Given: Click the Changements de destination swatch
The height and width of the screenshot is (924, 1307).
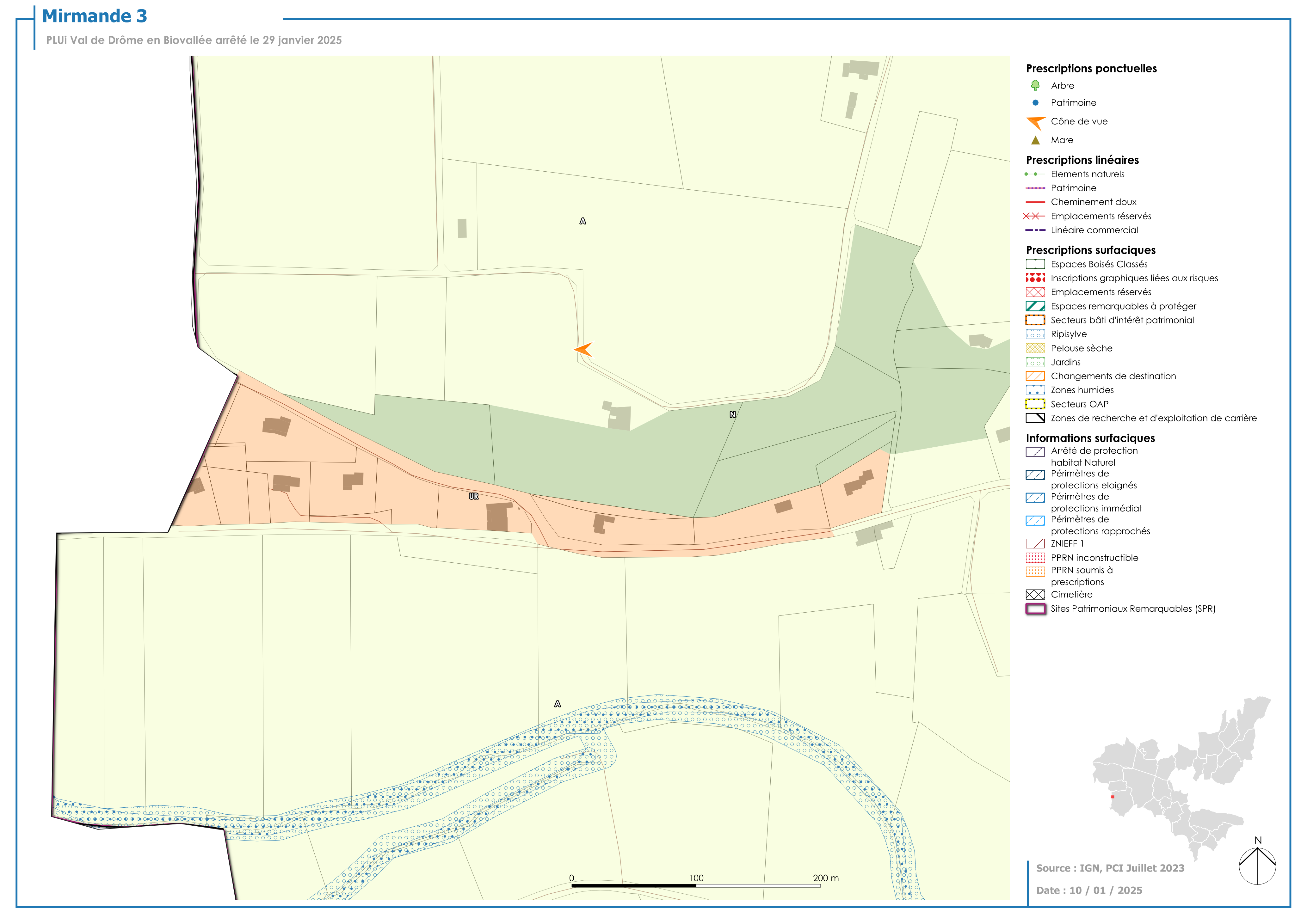Looking at the screenshot, I should tap(1035, 376).
